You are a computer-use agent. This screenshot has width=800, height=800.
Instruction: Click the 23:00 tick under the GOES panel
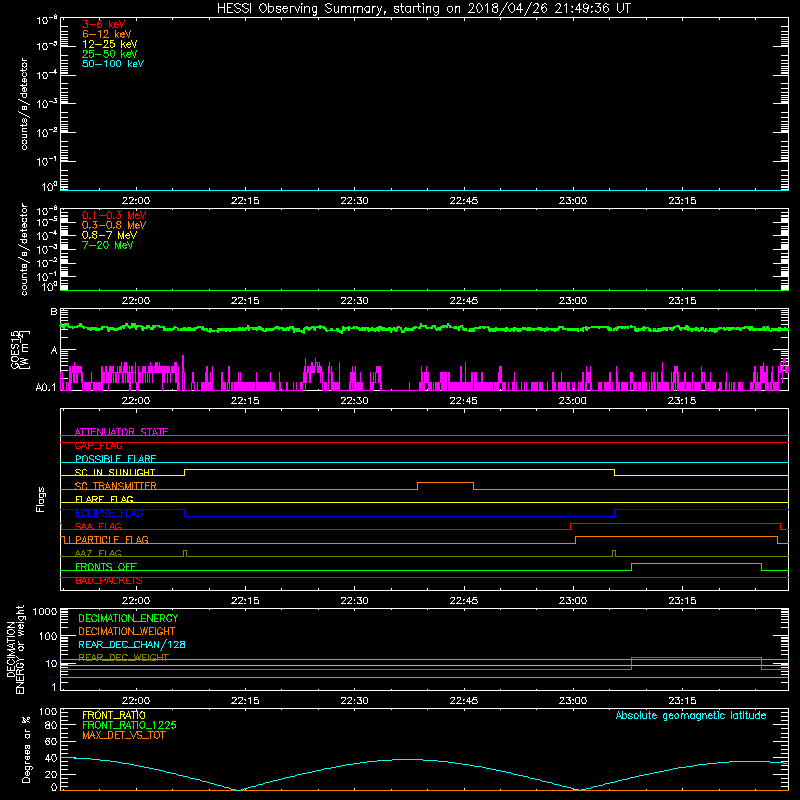click(572, 401)
